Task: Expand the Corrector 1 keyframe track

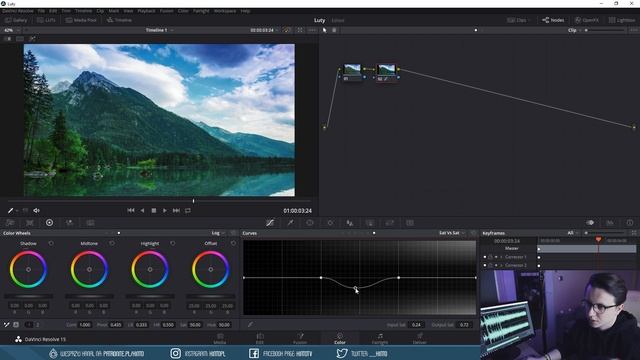Action: point(501,257)
